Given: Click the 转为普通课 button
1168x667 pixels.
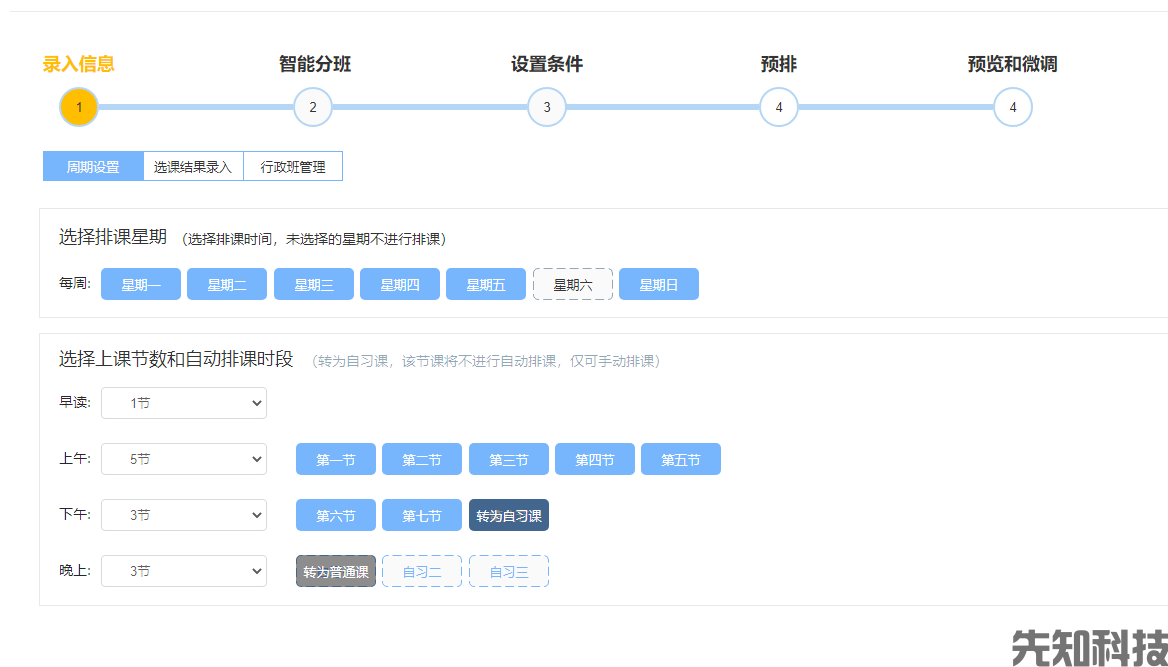Looking at the screenshot, I should click(336, 571).
